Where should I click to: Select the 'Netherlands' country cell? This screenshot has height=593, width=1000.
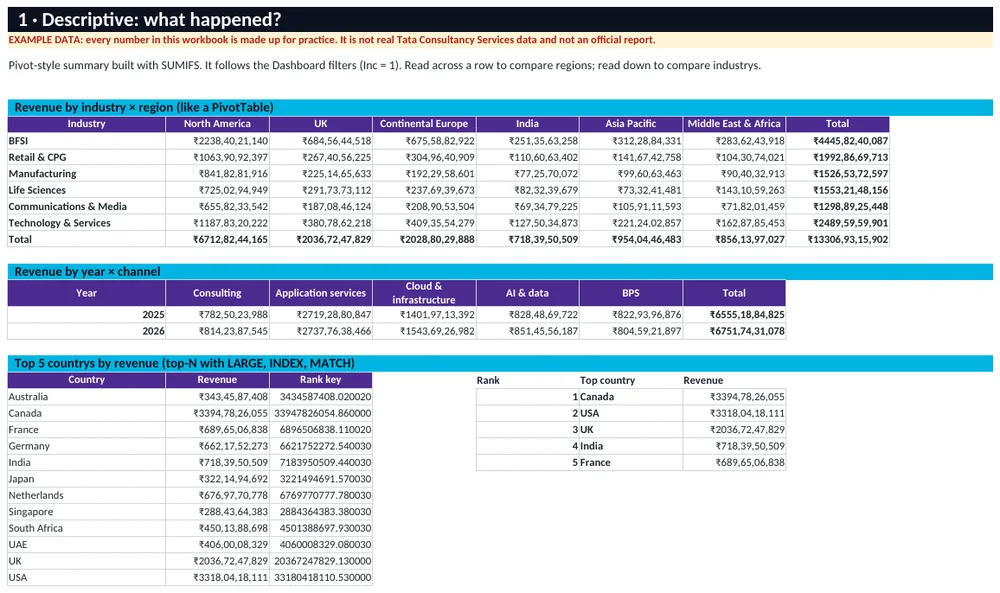tap(86, 495)
